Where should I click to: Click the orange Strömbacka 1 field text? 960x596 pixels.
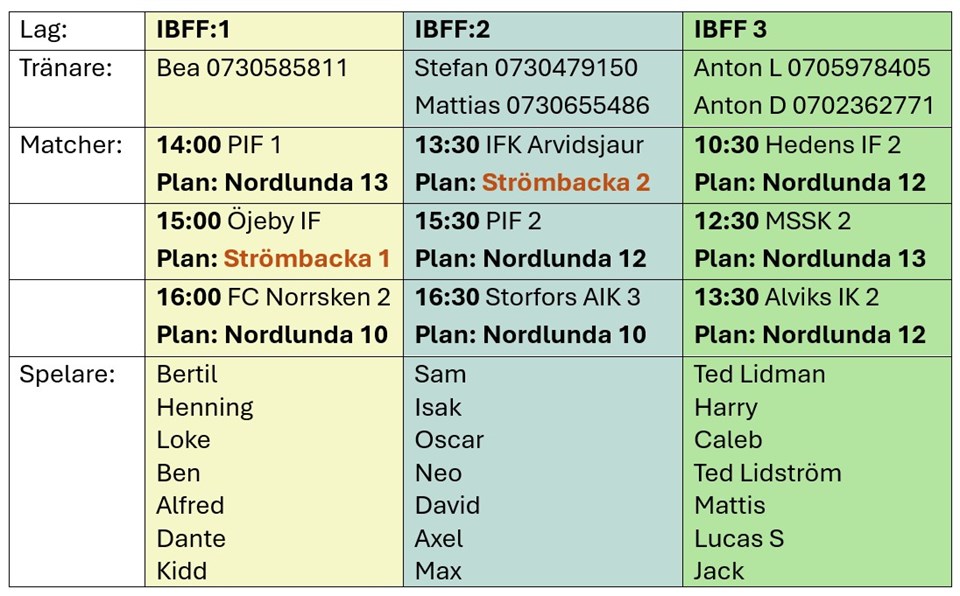(307, 258)
